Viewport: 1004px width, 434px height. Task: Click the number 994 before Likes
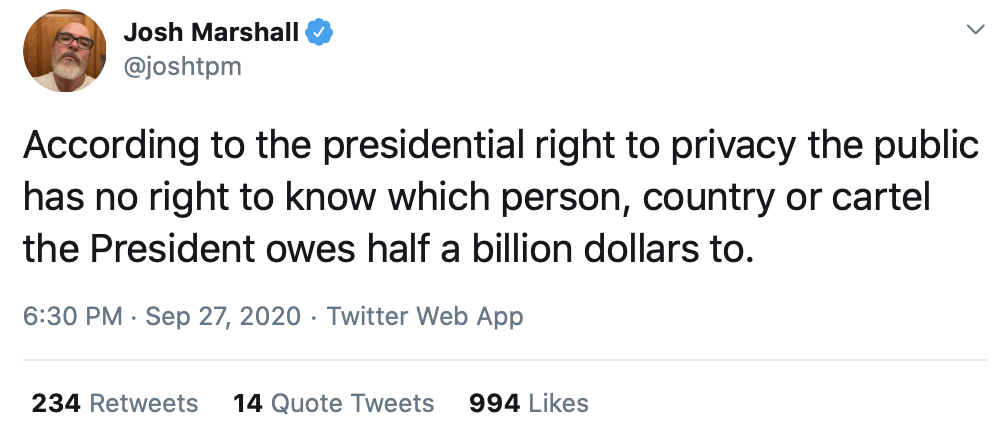pyautogui.click(x=494, y=404)
